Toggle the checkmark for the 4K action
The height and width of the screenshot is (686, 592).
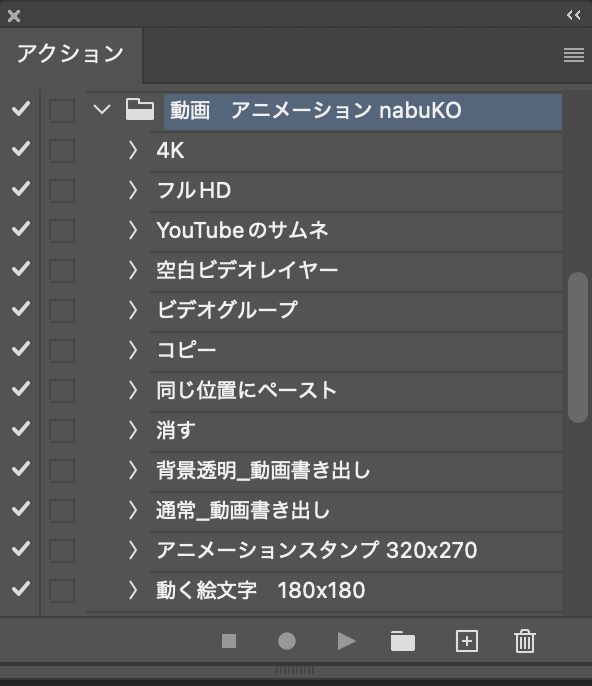21,149
